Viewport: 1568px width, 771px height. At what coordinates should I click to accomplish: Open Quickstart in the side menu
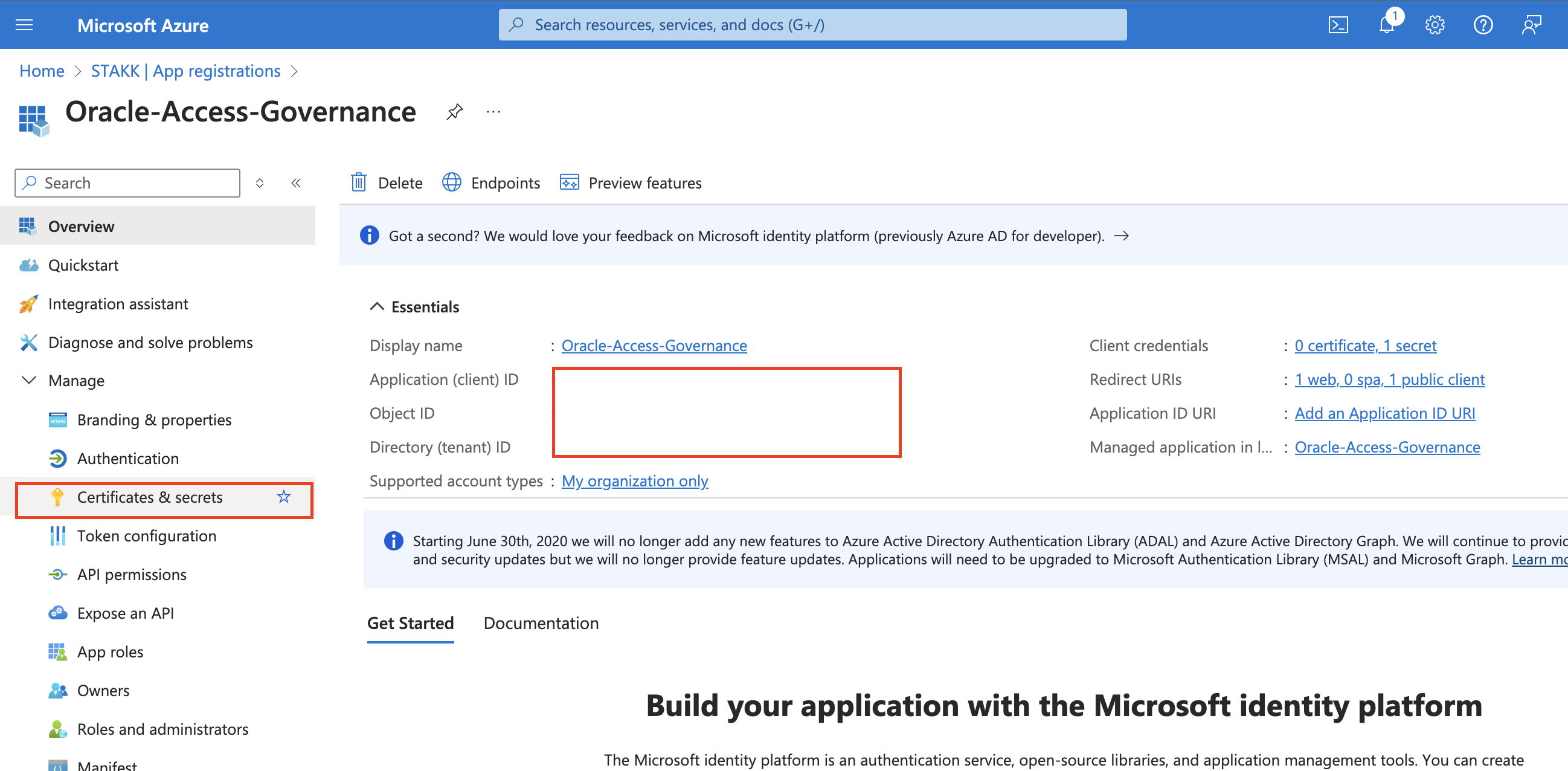[158, 265]
